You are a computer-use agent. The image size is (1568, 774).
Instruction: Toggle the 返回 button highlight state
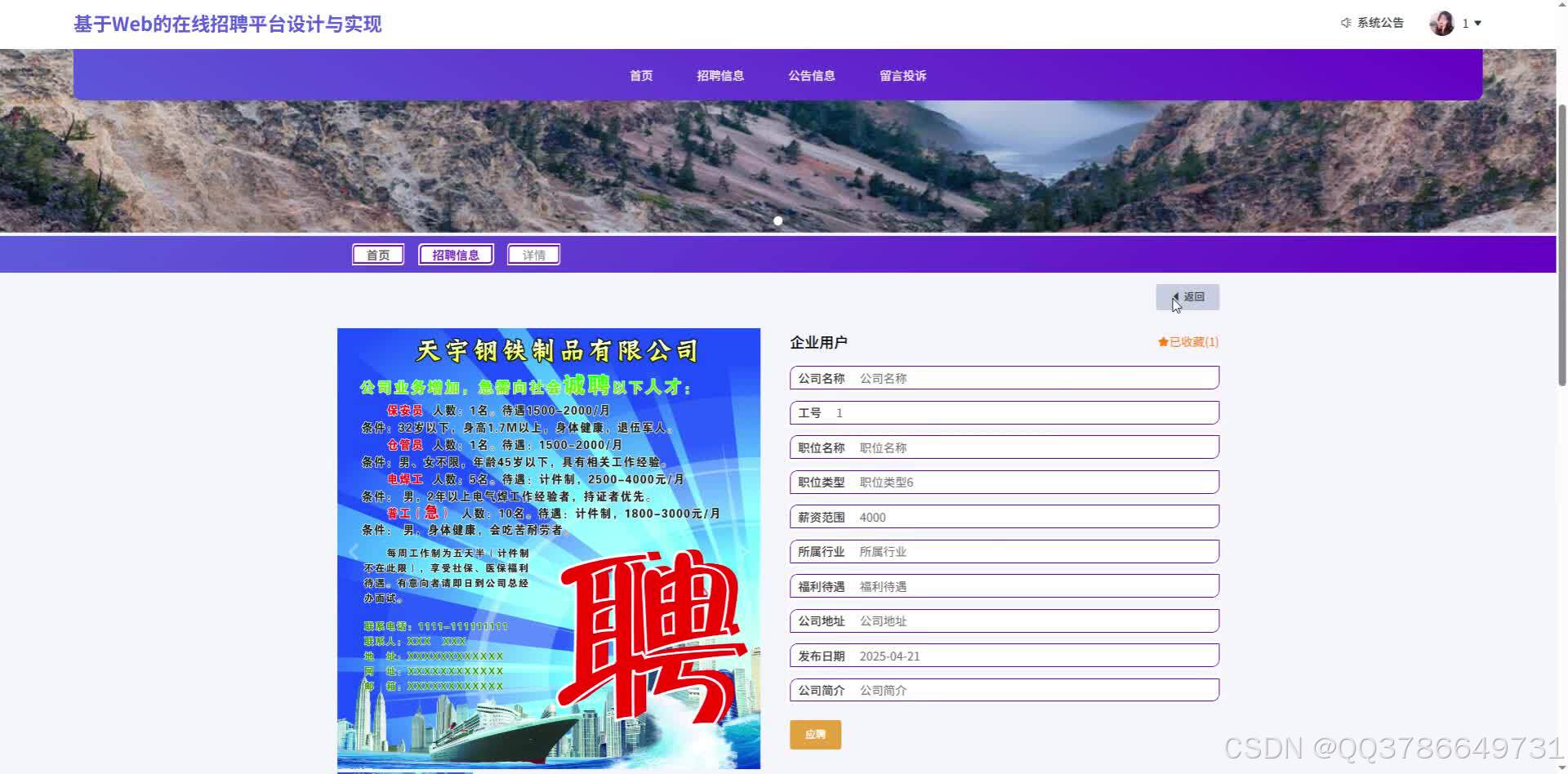click(x=1187, y=296)
